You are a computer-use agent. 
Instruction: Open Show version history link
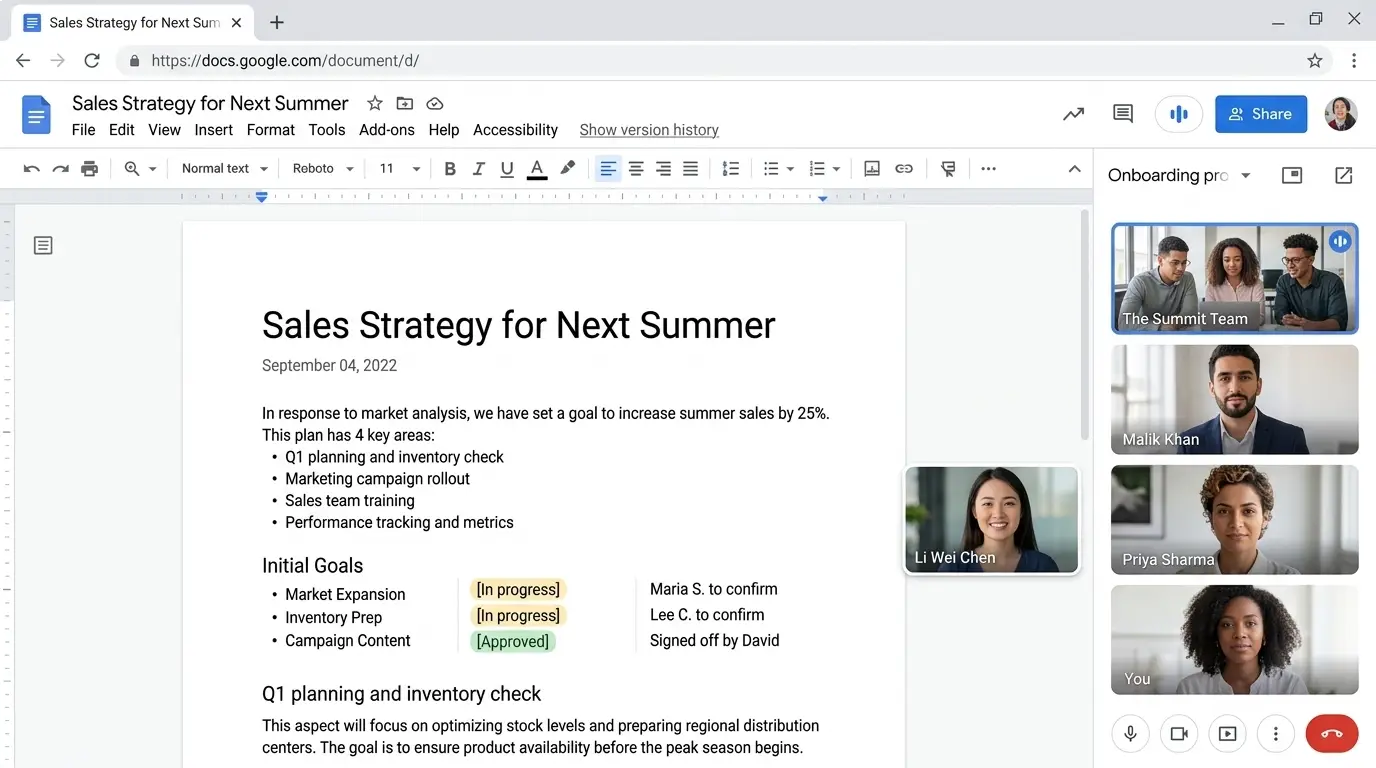[x=649, y=130]
